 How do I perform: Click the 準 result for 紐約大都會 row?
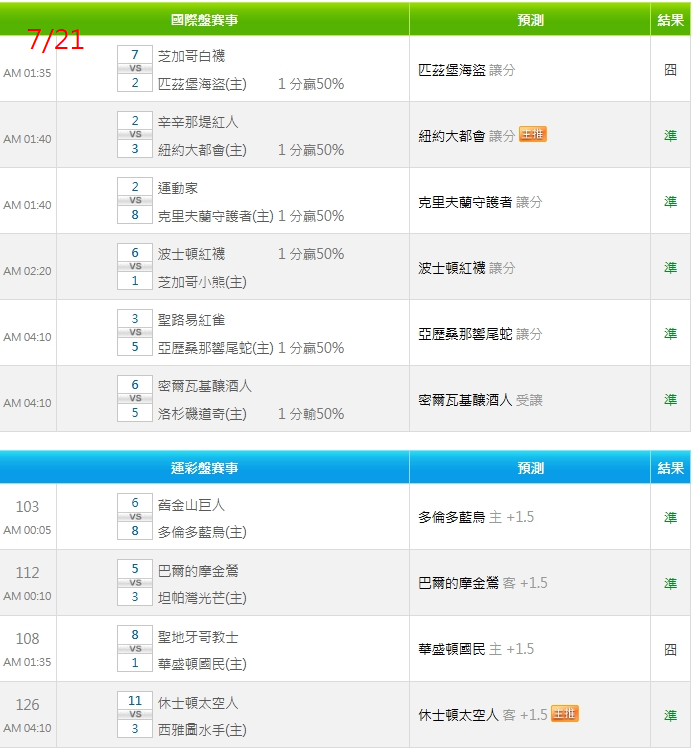pyautogui.click(x=670, y=136)
